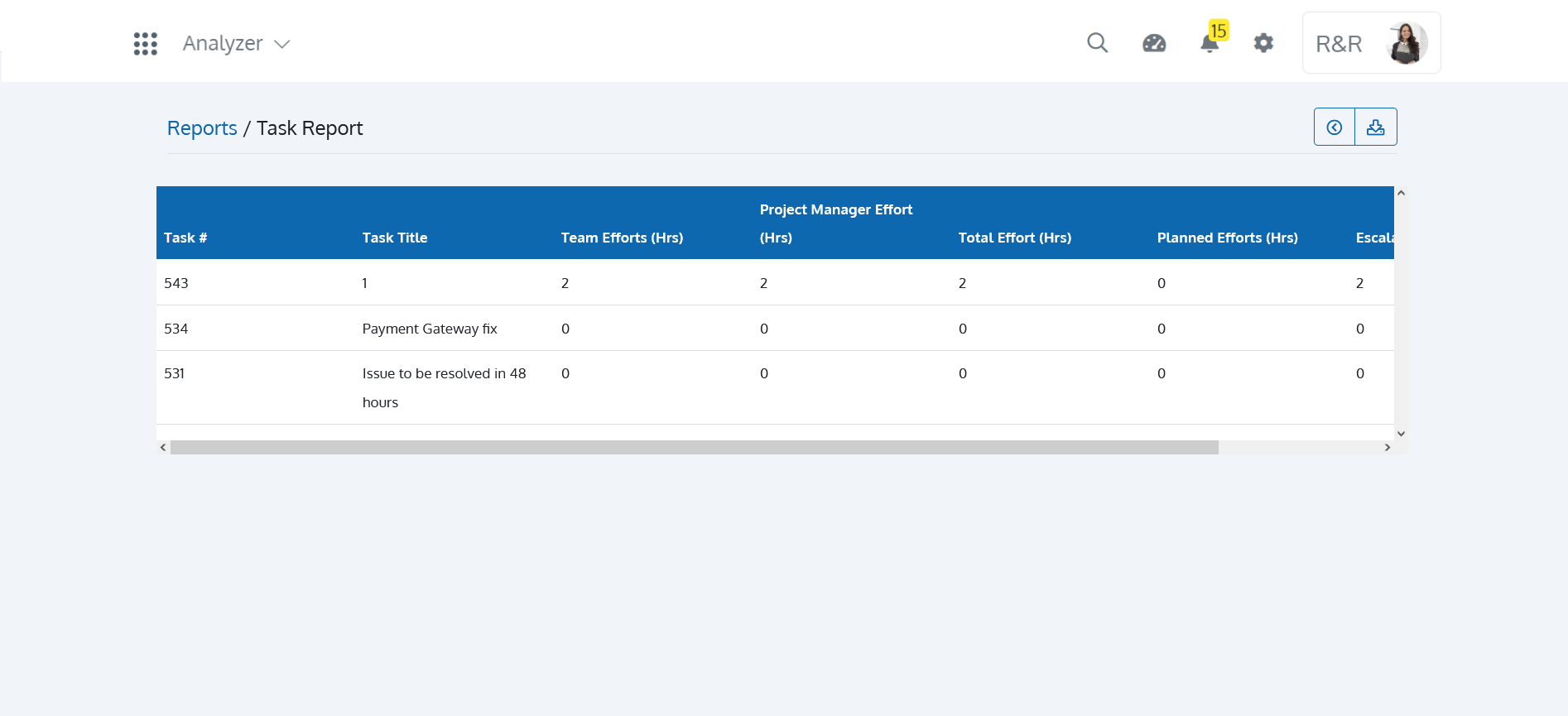Open the dashboard speedometer icon
Image resolution: width=1568 pixels, height=716 pixels.
pos(1154,43)
